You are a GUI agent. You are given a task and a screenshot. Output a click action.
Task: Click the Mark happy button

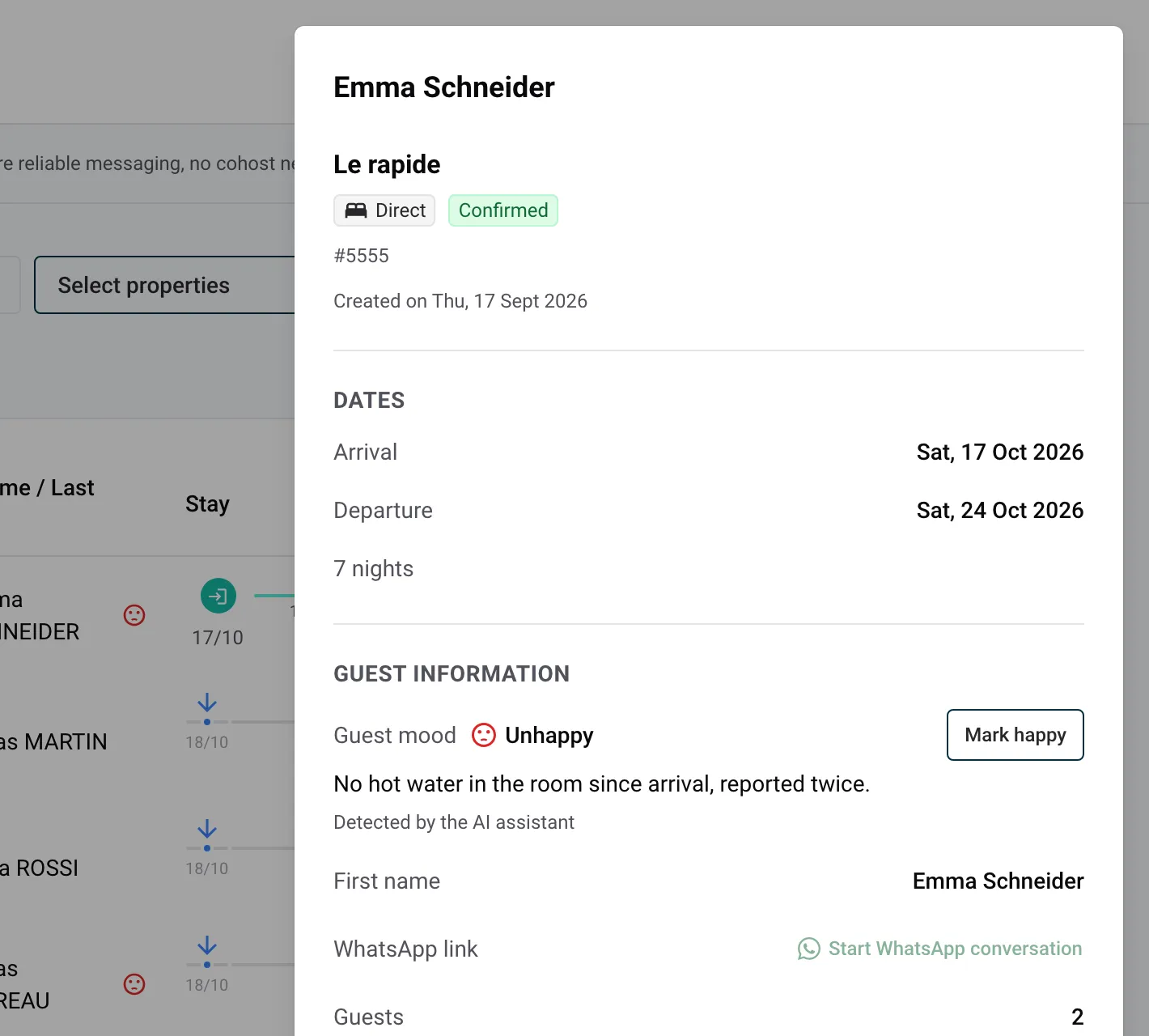pyautogui.click(x=1015, y=735)
